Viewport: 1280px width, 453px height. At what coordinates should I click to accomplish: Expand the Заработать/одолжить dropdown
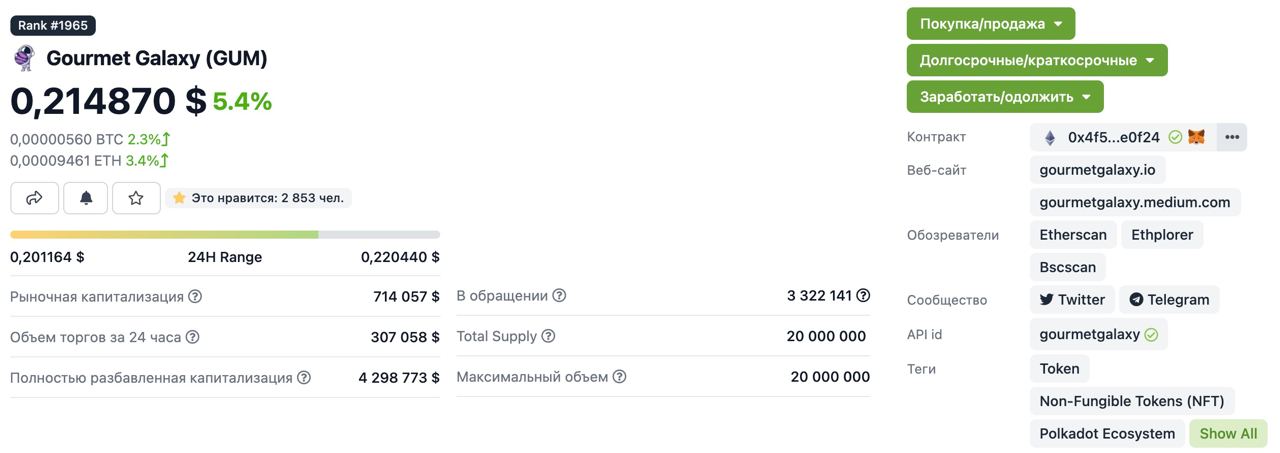click(x=1005, y=97)
